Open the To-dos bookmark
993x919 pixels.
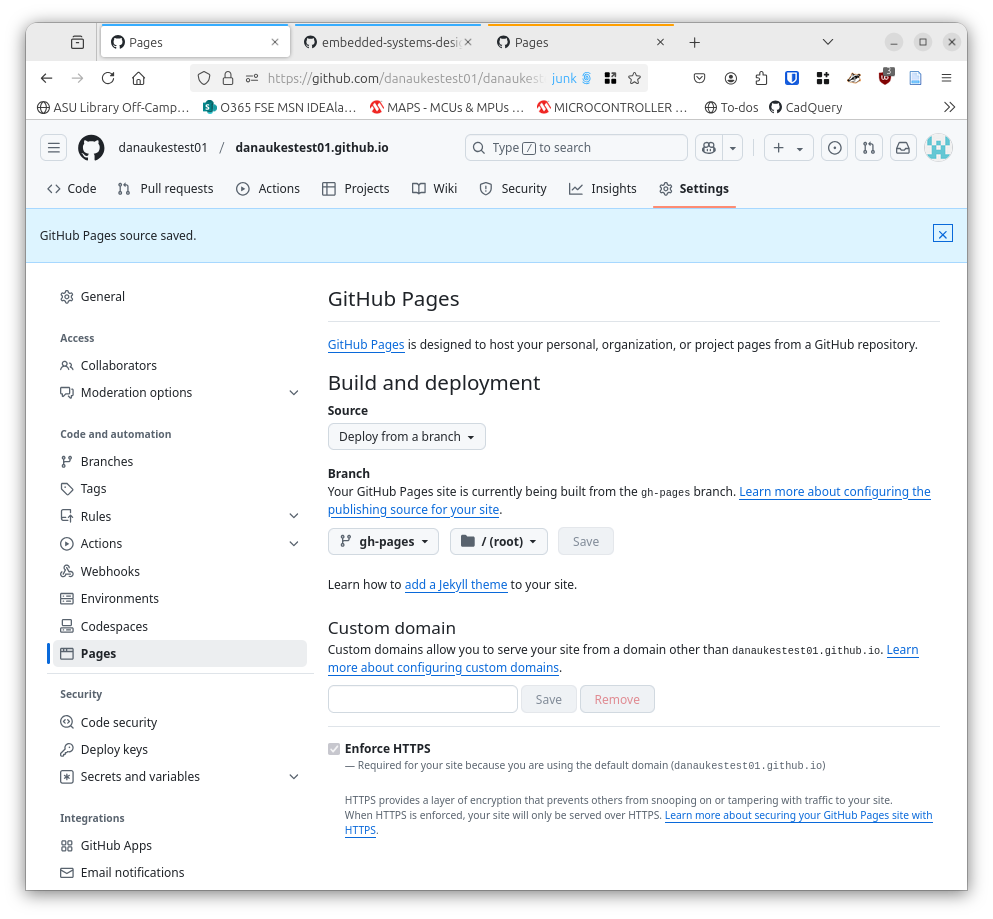tap(731, 107)
